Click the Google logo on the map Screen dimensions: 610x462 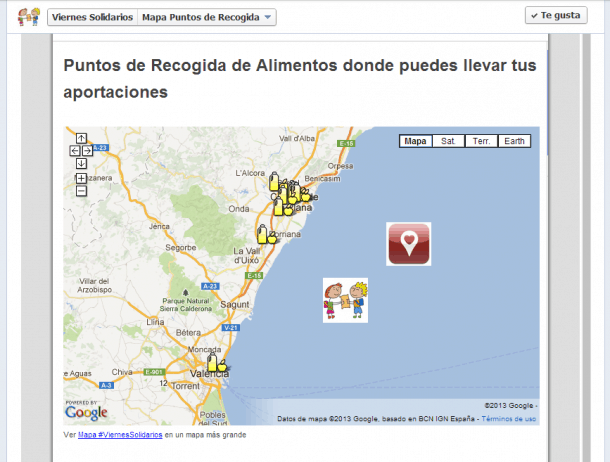click(x=86, y=412)
